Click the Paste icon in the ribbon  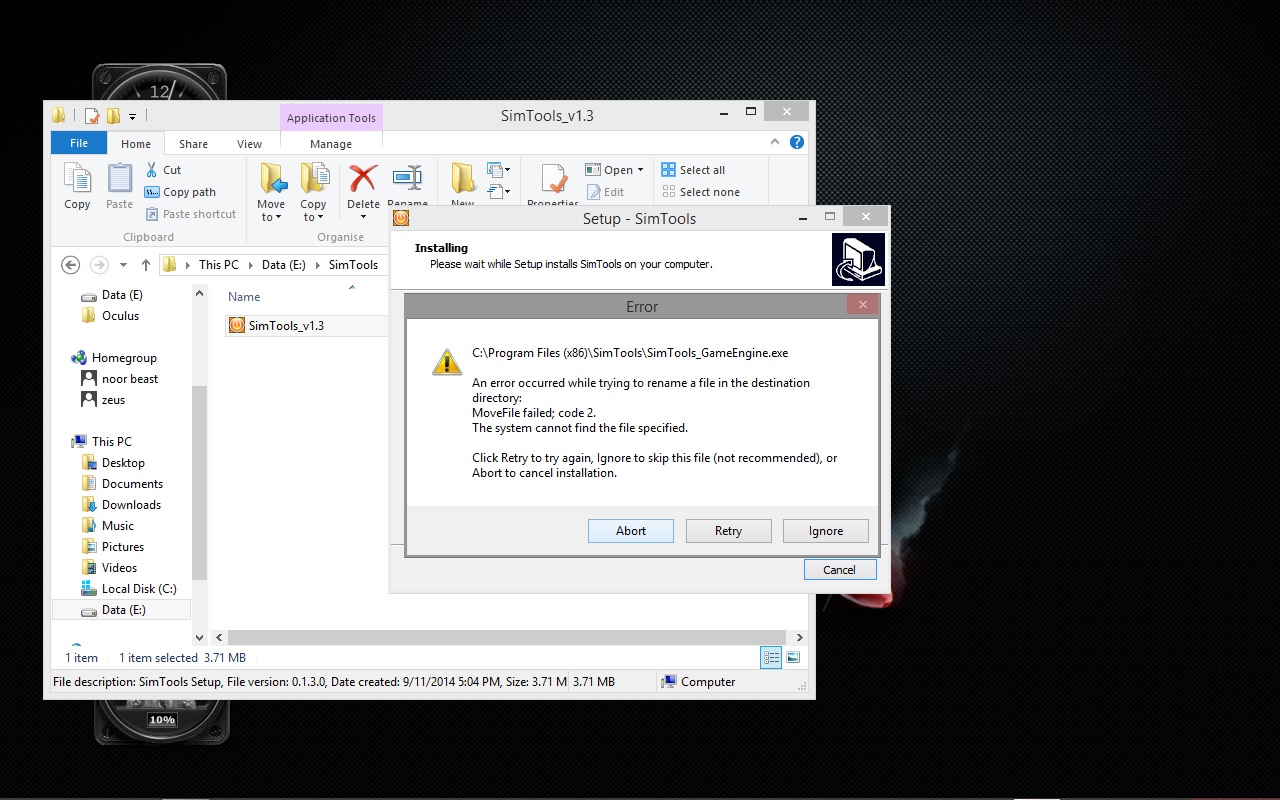[x=119, y=183]
